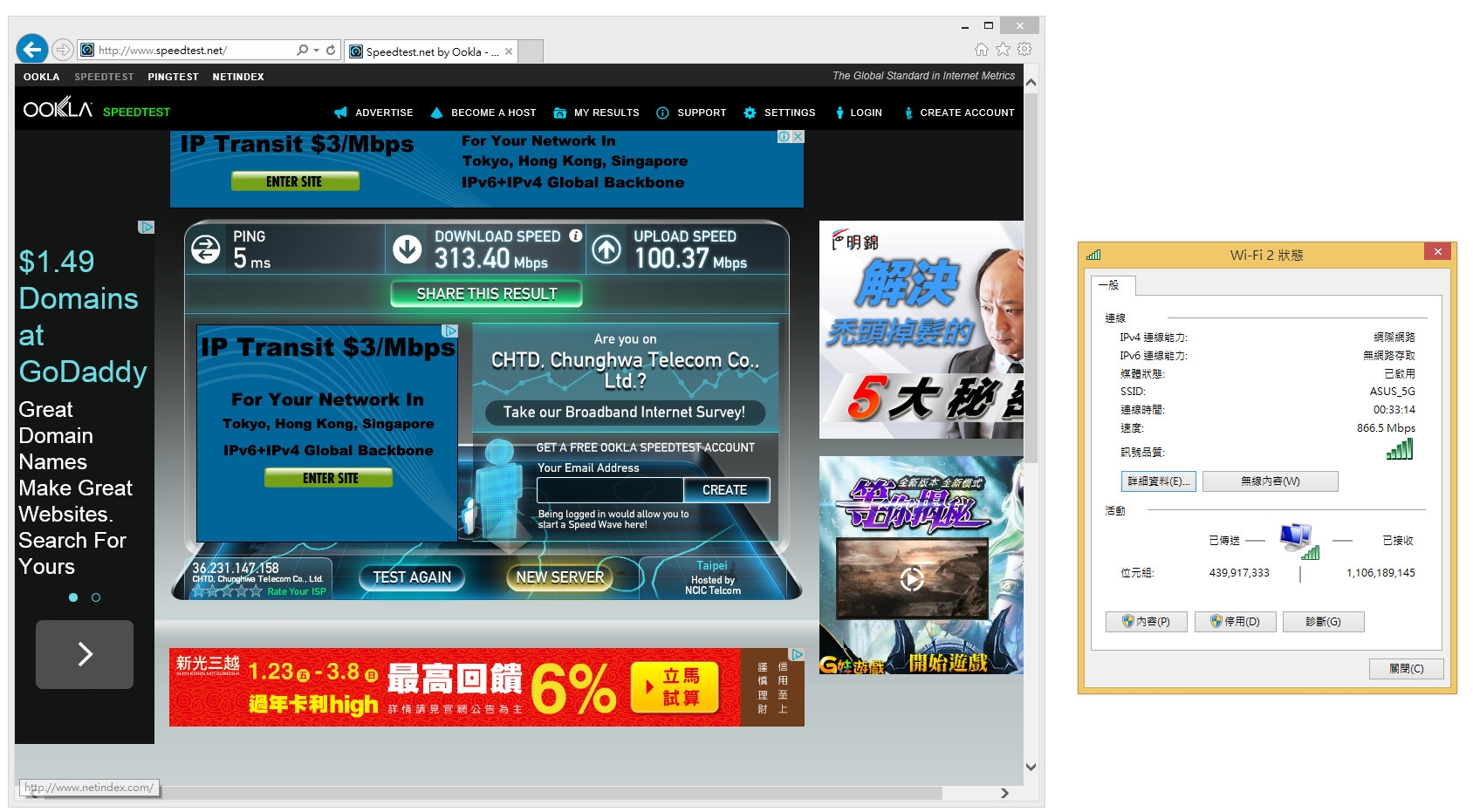Click TEST AGAIN button
The image size is (1473, 812).
pyautogui.click(x=412, y=577)
